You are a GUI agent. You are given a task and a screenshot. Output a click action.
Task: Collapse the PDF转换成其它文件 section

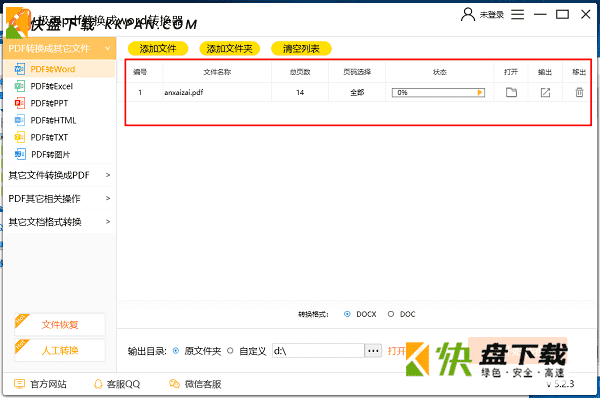[59, 49]
